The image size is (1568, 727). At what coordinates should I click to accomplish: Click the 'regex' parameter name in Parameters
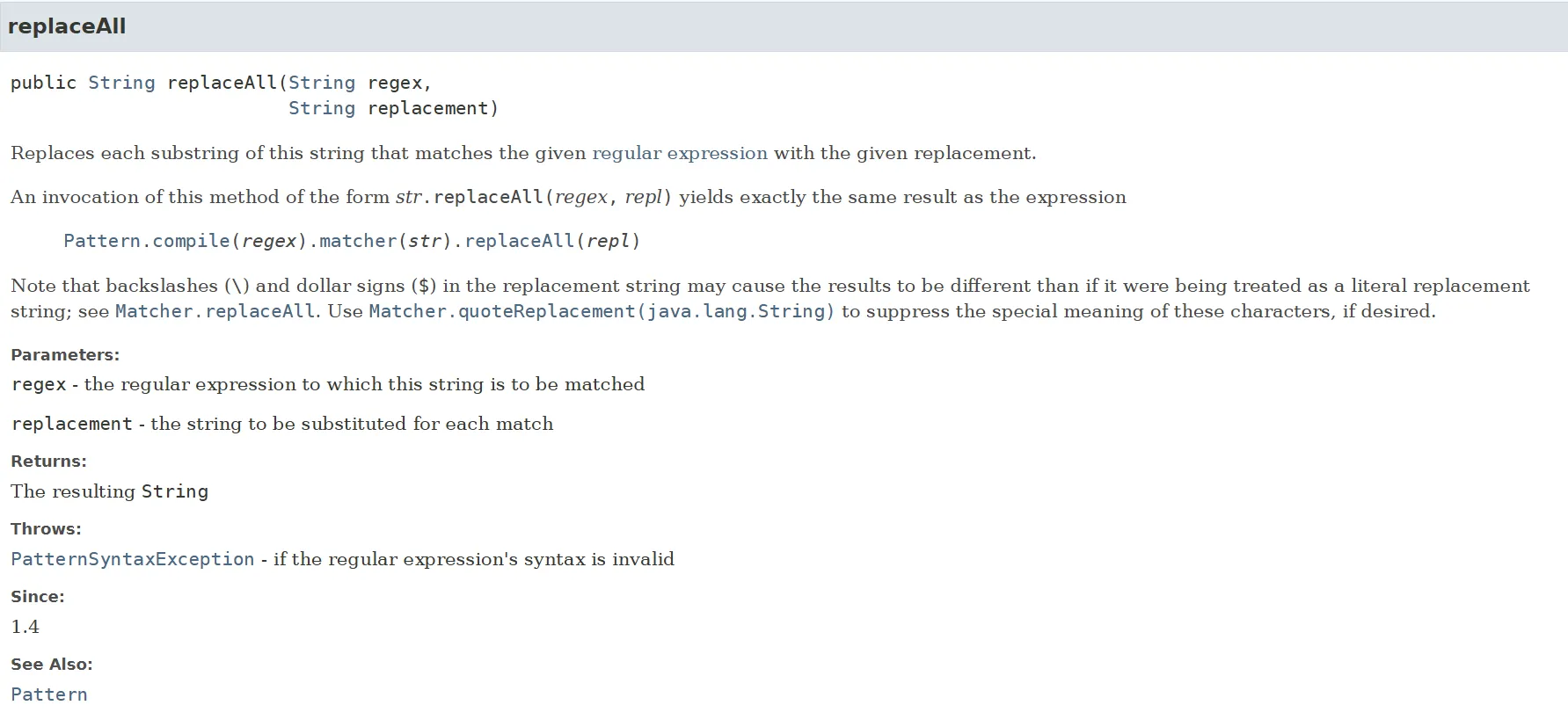(40, 384)
